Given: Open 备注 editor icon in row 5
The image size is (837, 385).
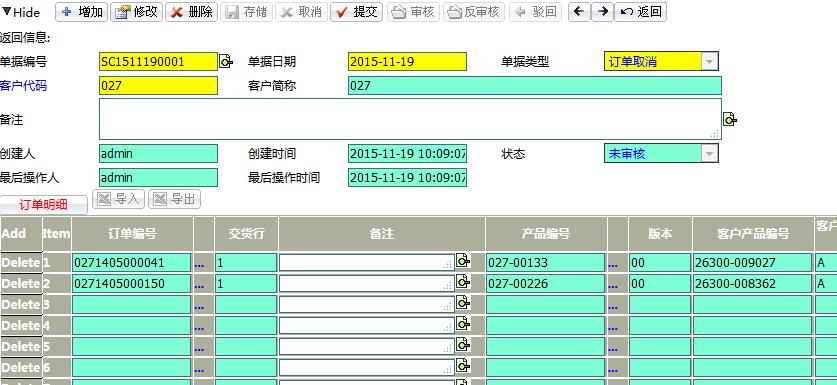Looking at the screenshot, I should point(463,345).
